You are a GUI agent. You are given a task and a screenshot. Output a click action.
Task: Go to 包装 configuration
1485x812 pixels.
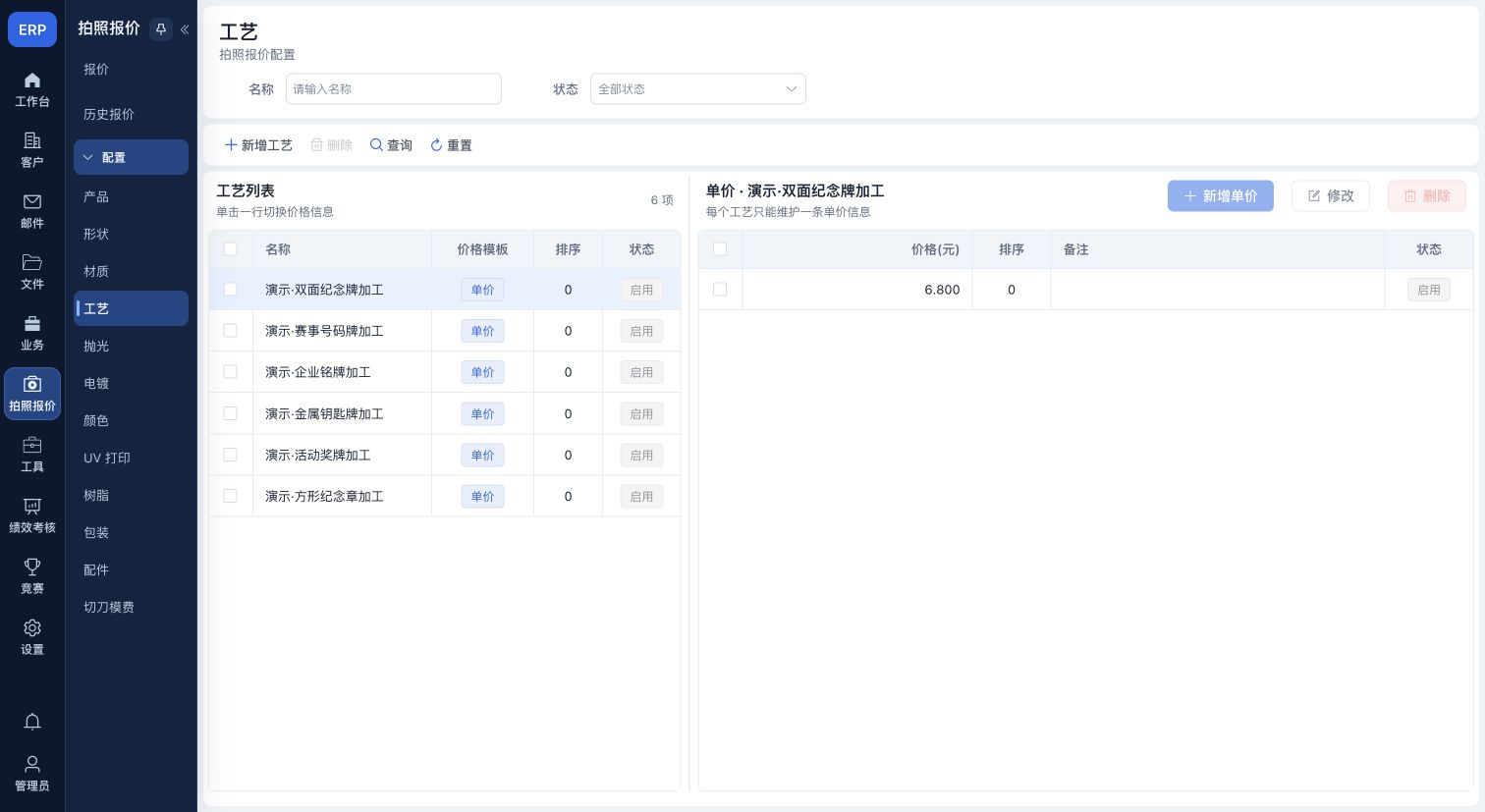[131, 533]
